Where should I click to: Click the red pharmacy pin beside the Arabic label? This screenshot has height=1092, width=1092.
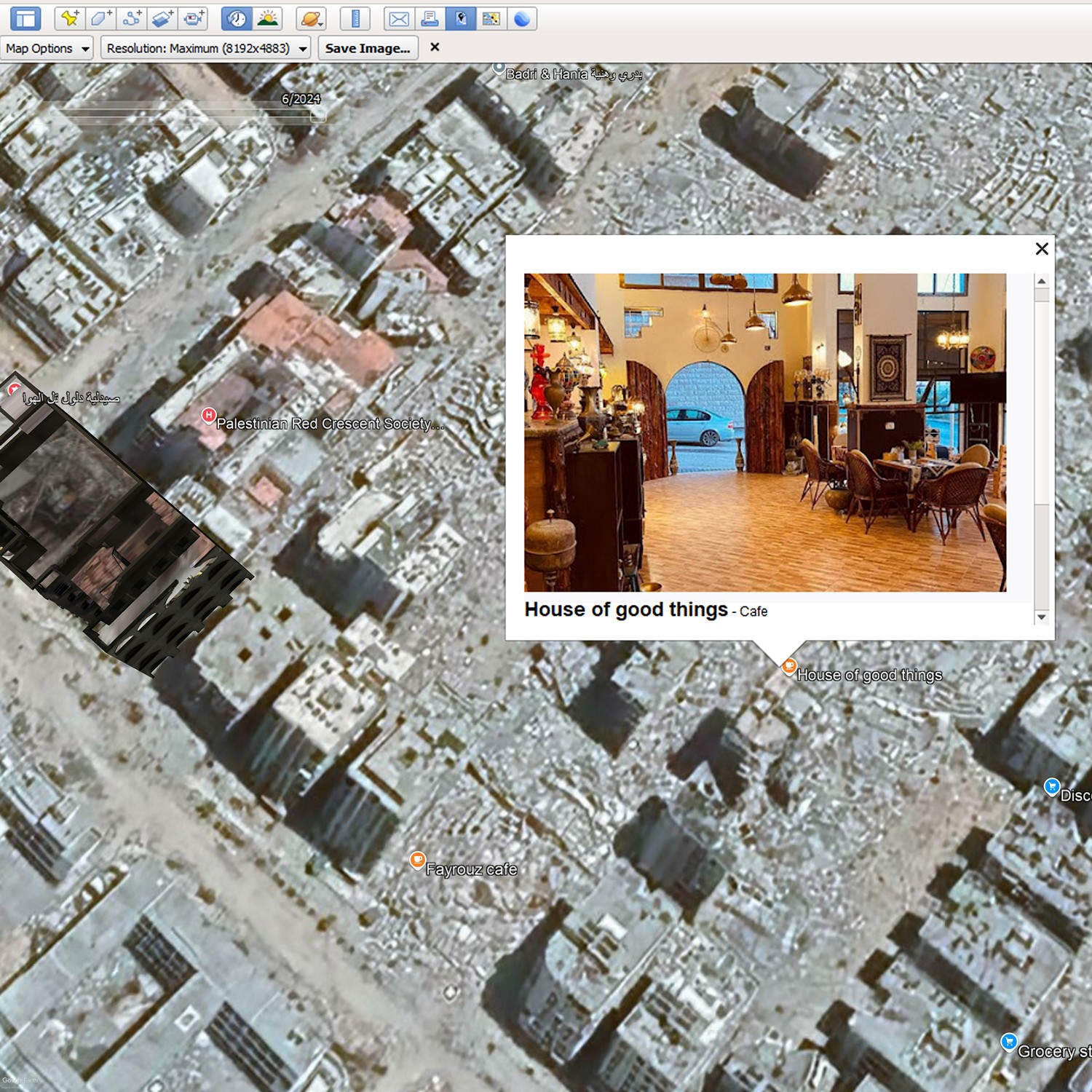click(x=14, y=390)
